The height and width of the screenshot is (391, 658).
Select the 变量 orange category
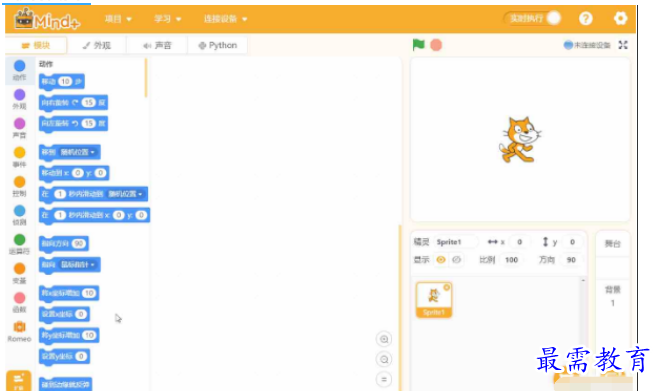19,274
